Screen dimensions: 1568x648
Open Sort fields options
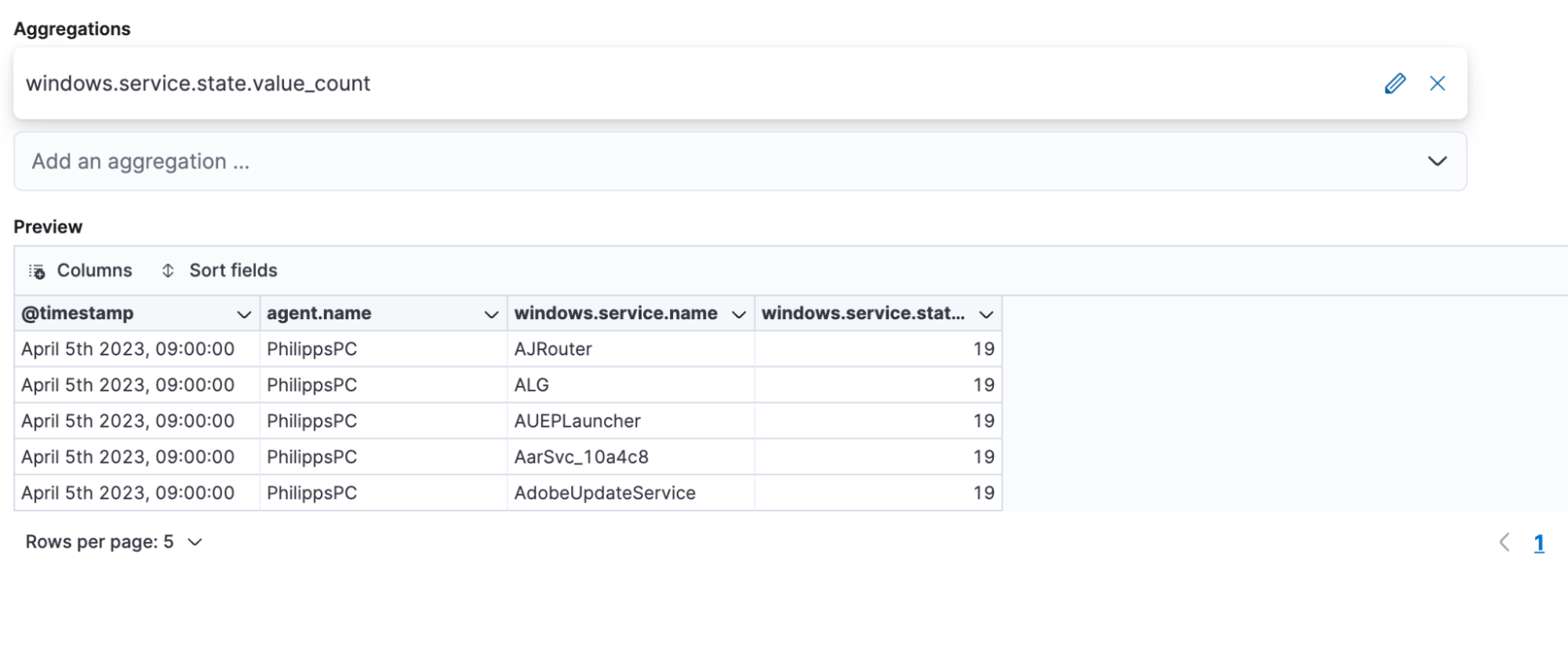(x=232, y=271)
